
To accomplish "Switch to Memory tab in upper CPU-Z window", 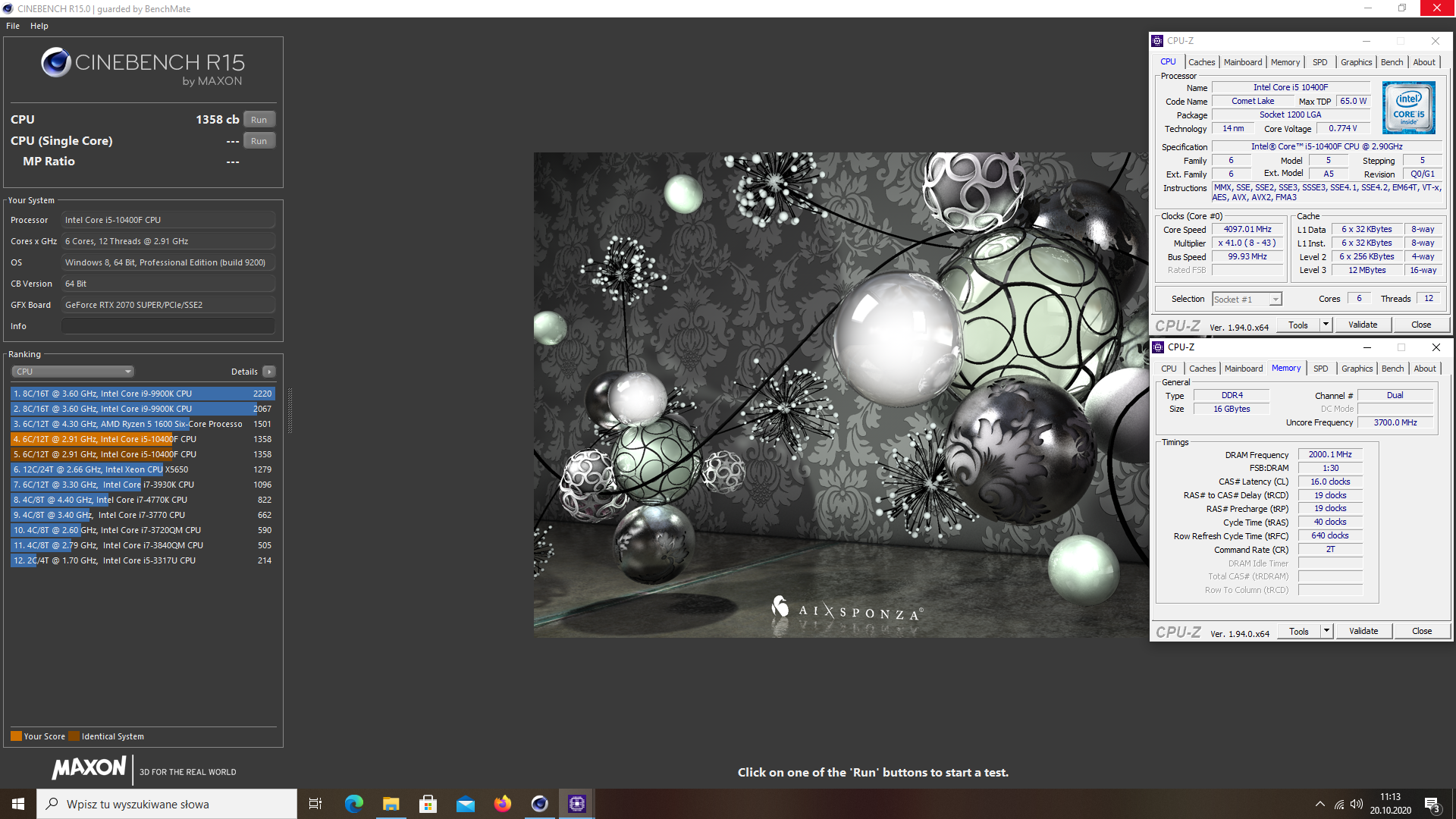I will tap(1285, 62).
